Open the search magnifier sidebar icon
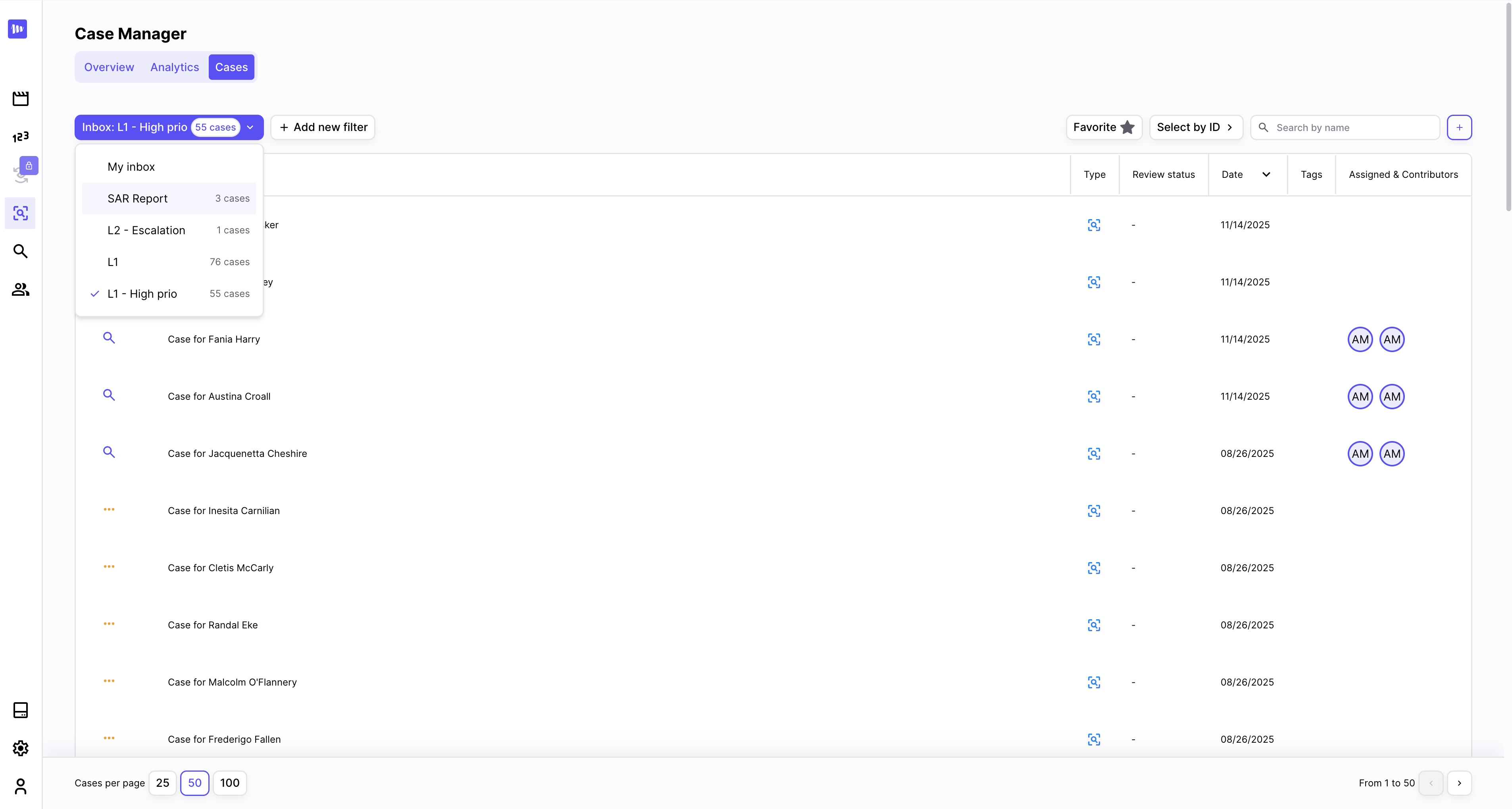The height and width of the screenshot is (809, 1512). (x=21, y=251)
